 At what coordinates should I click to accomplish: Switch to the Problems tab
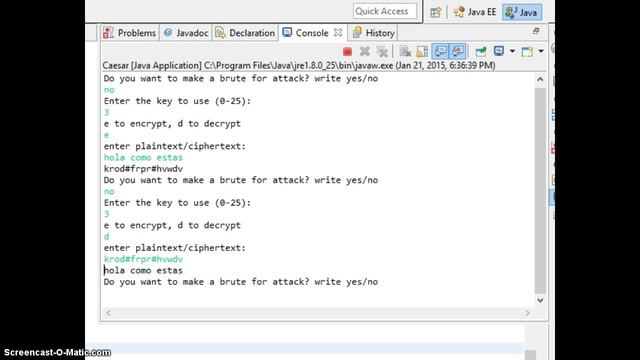[129, 33]
